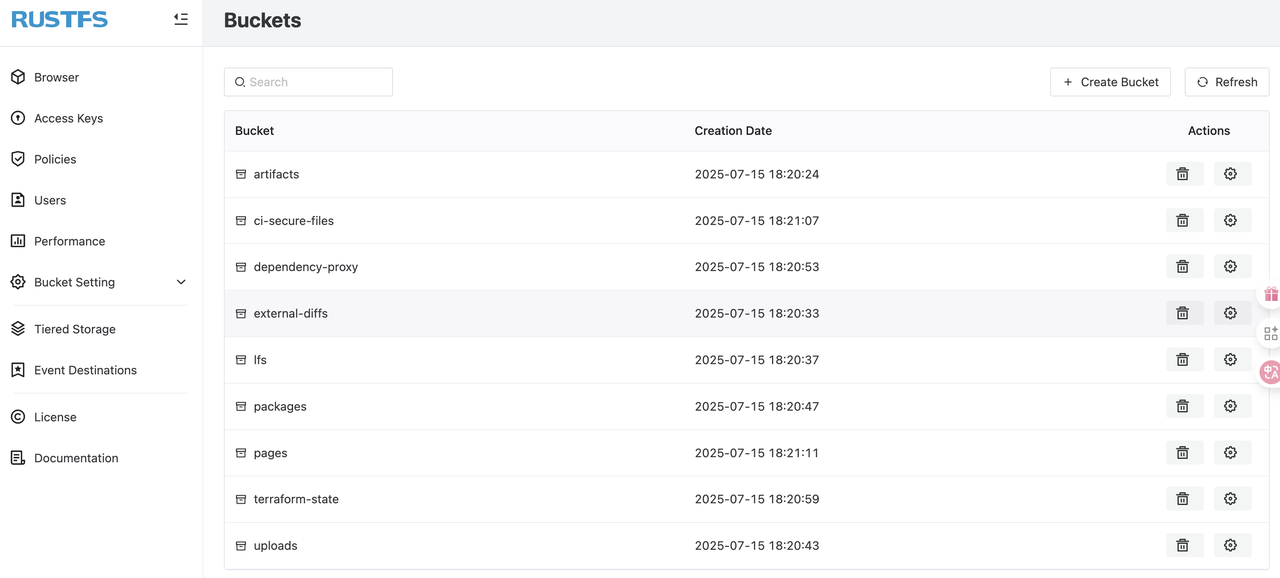Viewport: 1280px width, 578px height.
Task: Open the Policies page
Action: click(55, 159)
